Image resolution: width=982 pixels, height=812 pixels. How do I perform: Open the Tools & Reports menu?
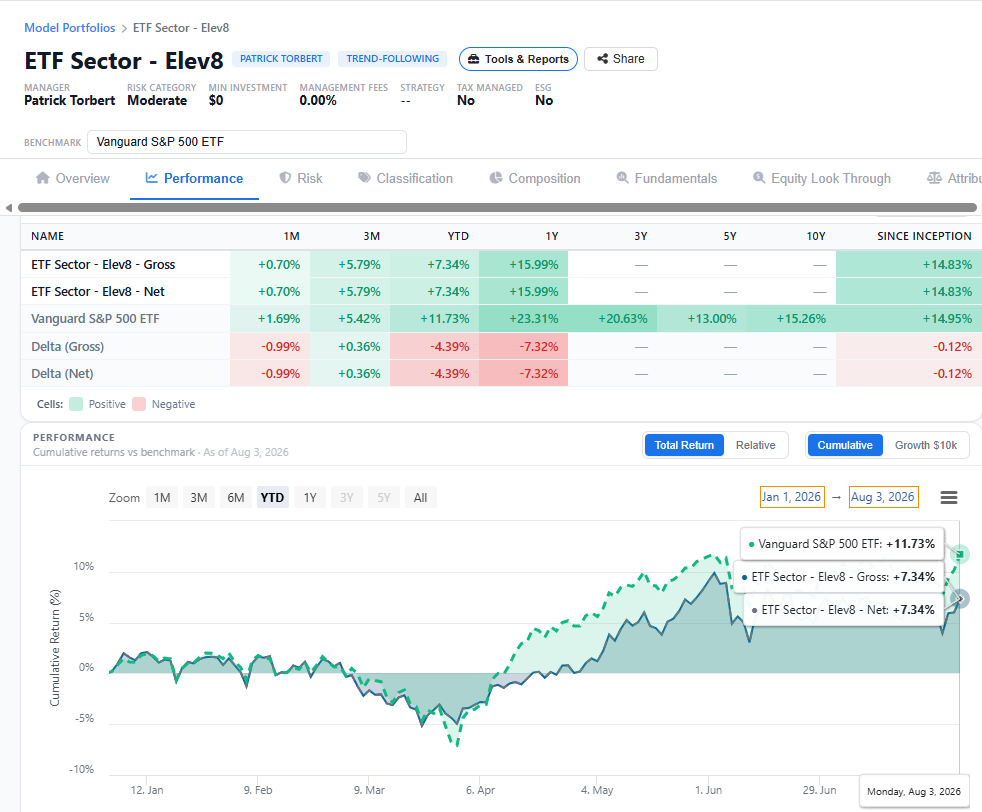tap(519, 59)
